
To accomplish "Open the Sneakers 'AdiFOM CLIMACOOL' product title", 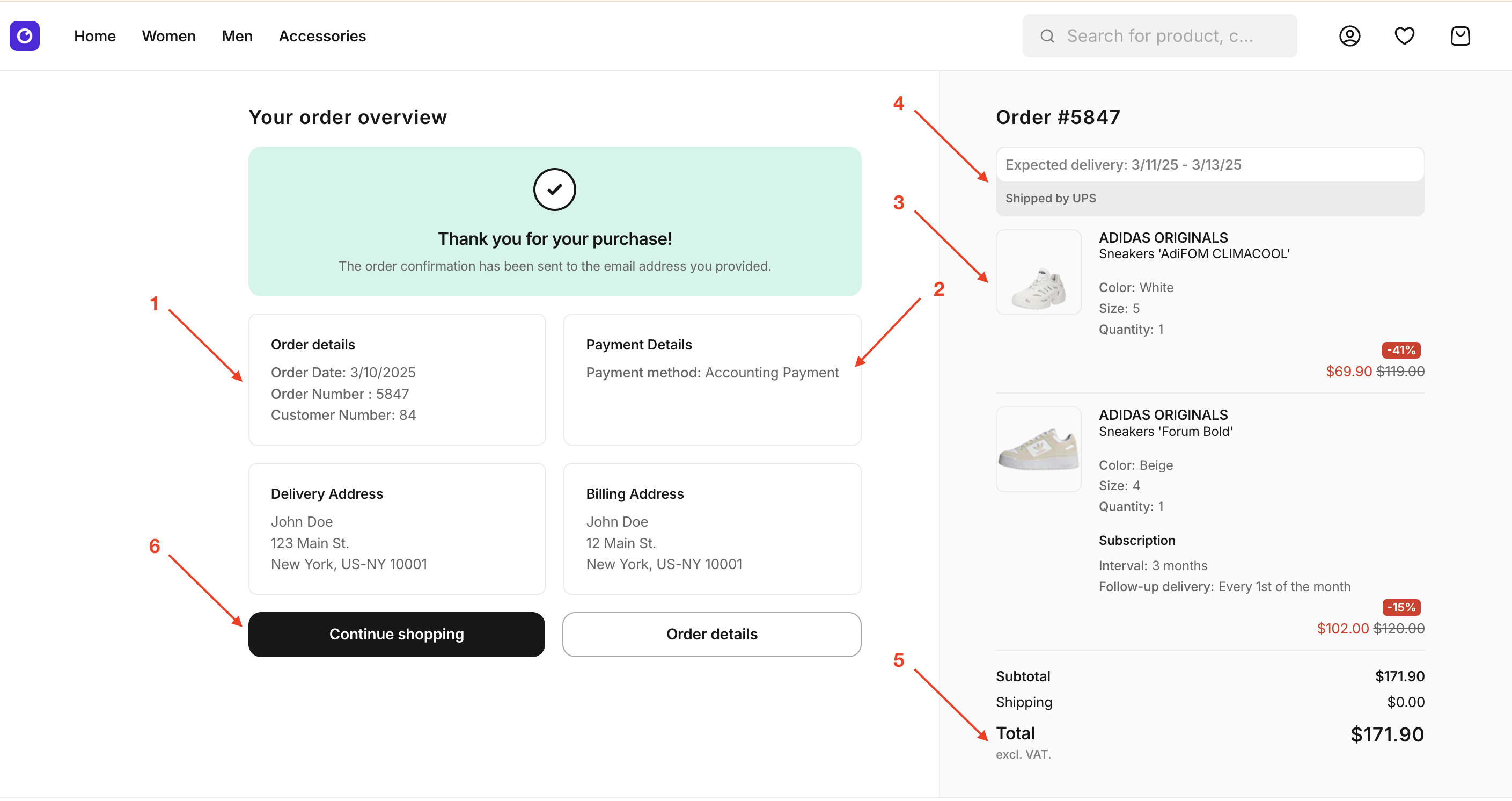I will pos(1193,254).
